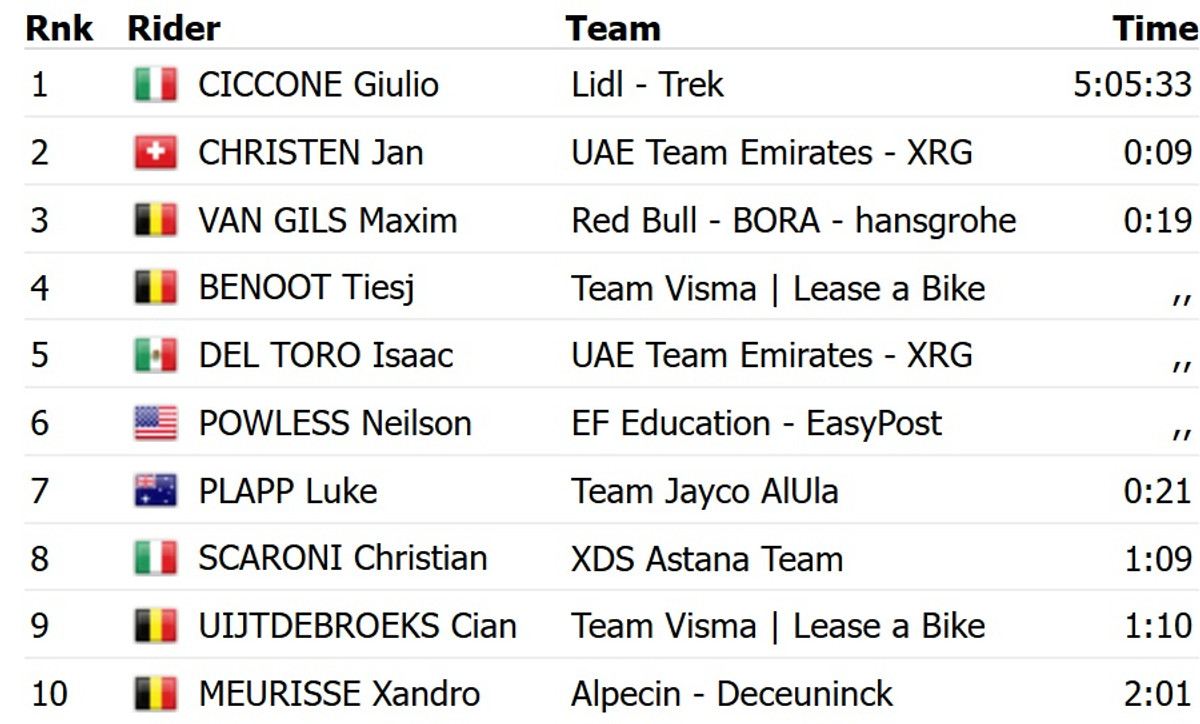
Task: Open Alpecin - Deceuninck team link
Action: point(731,693)
